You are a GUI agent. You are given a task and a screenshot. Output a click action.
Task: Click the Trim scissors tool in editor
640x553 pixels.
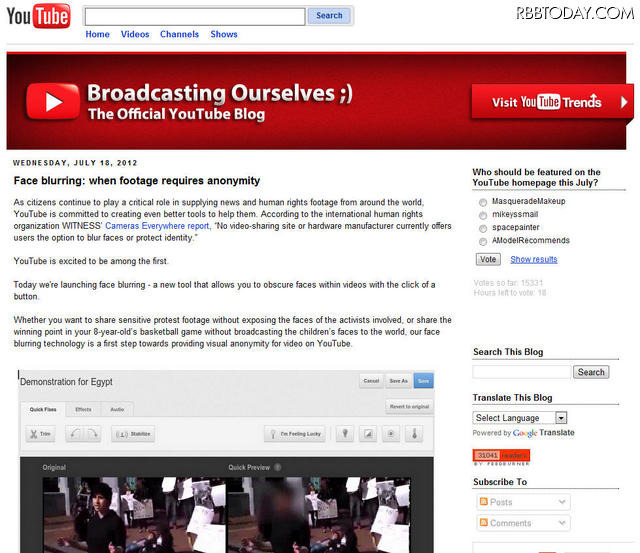pyautogui.click(x=40, y=434)
